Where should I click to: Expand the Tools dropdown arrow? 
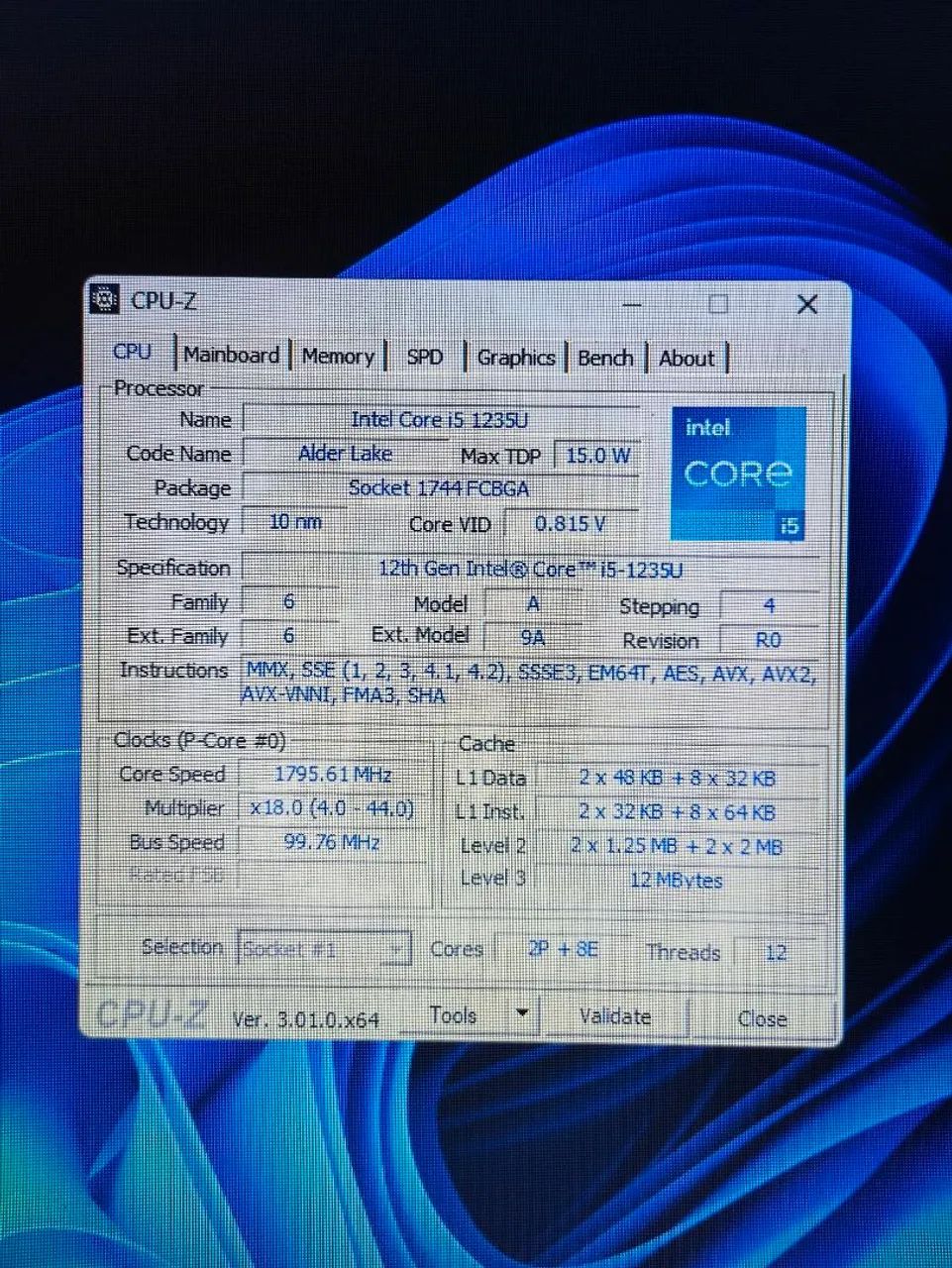[x=522, y=1015]
